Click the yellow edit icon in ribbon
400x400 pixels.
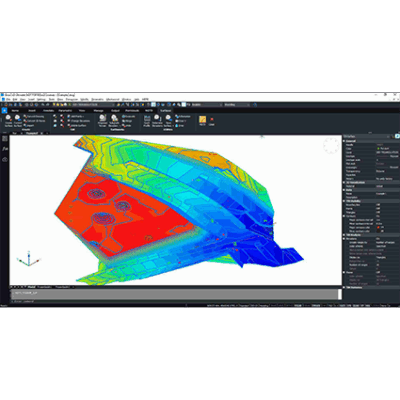coord(202,119)
